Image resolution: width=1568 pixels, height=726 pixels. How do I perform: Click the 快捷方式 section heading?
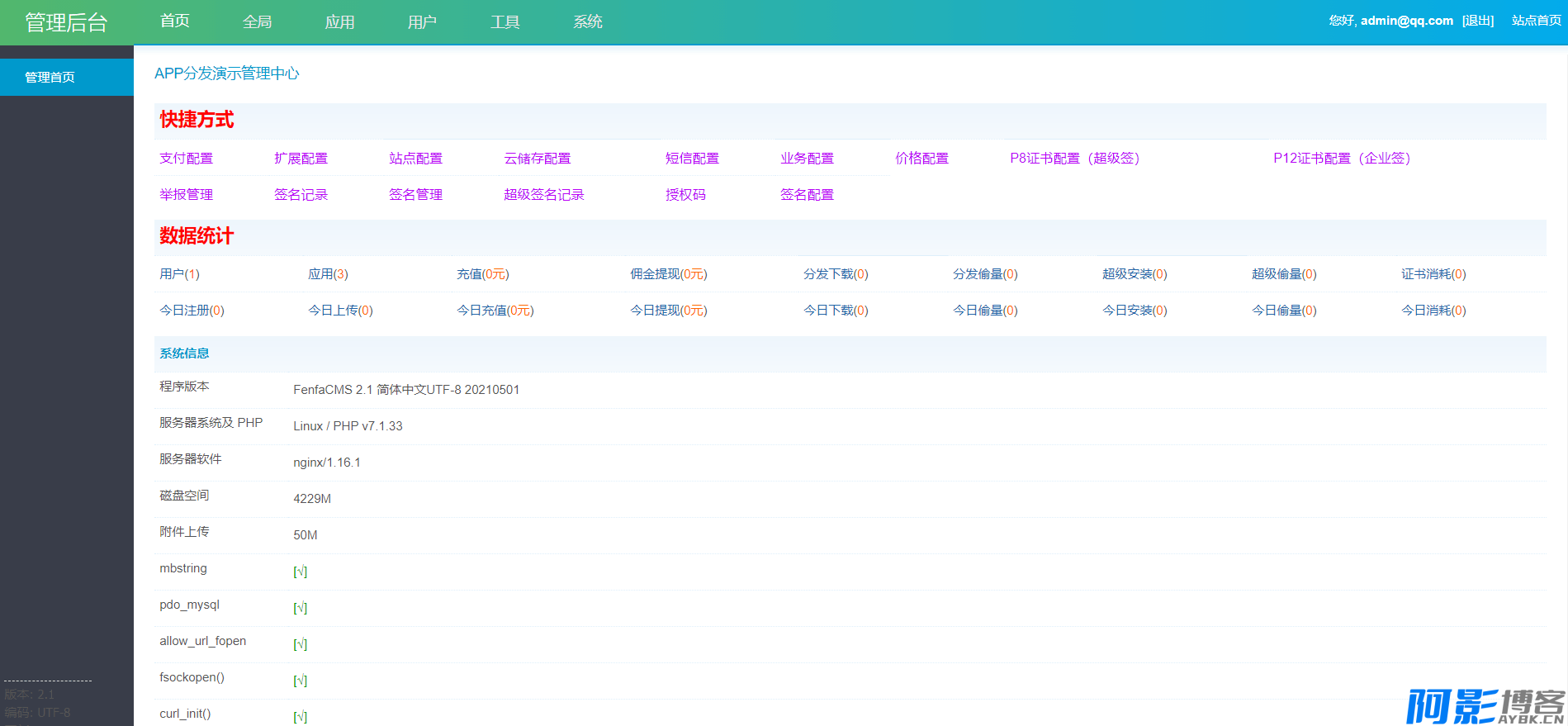(x=197, y=120)
